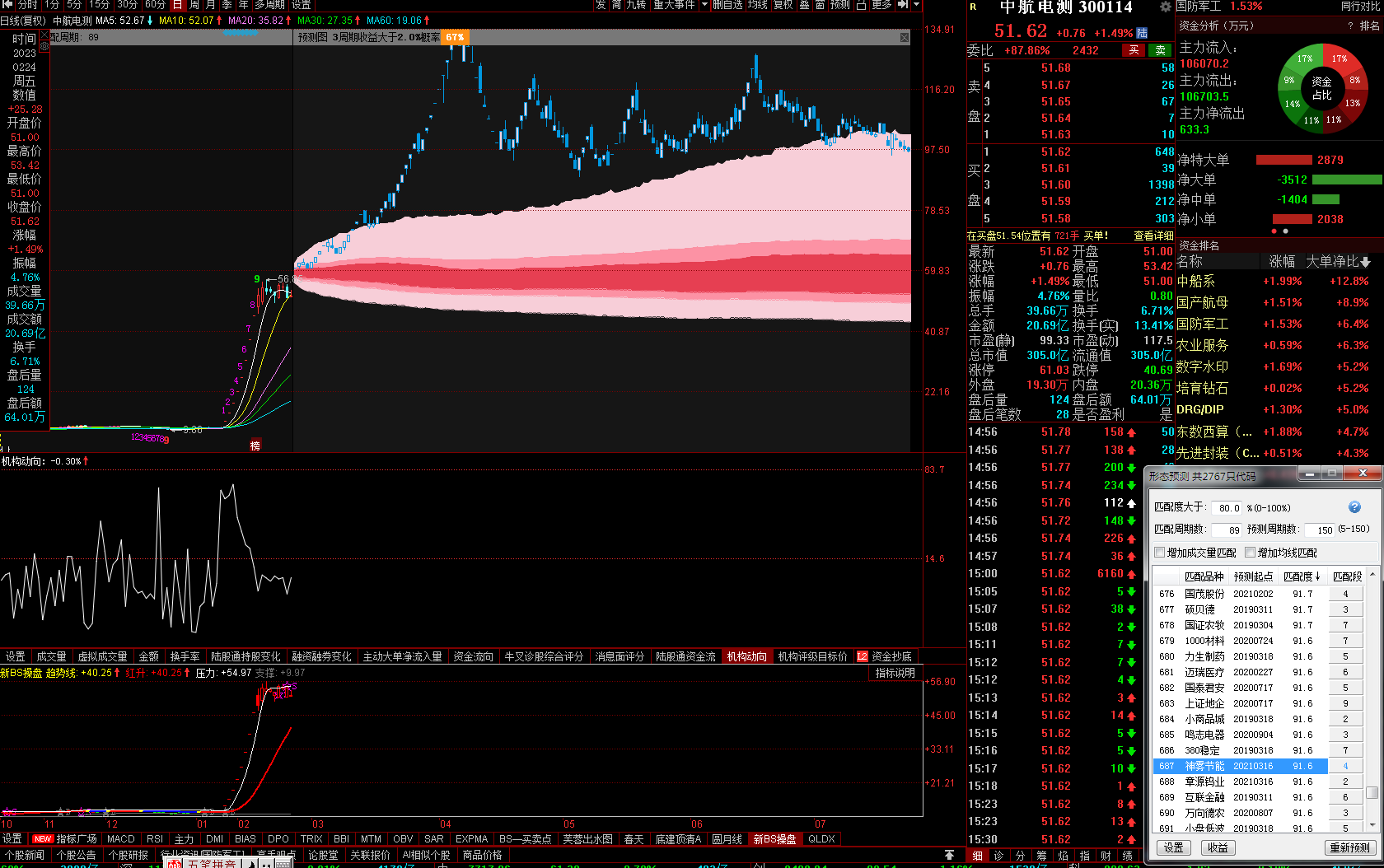Open dropdown arrow at far right of top toolbar
Screen dimensions: 1384x868
point(916,5)
